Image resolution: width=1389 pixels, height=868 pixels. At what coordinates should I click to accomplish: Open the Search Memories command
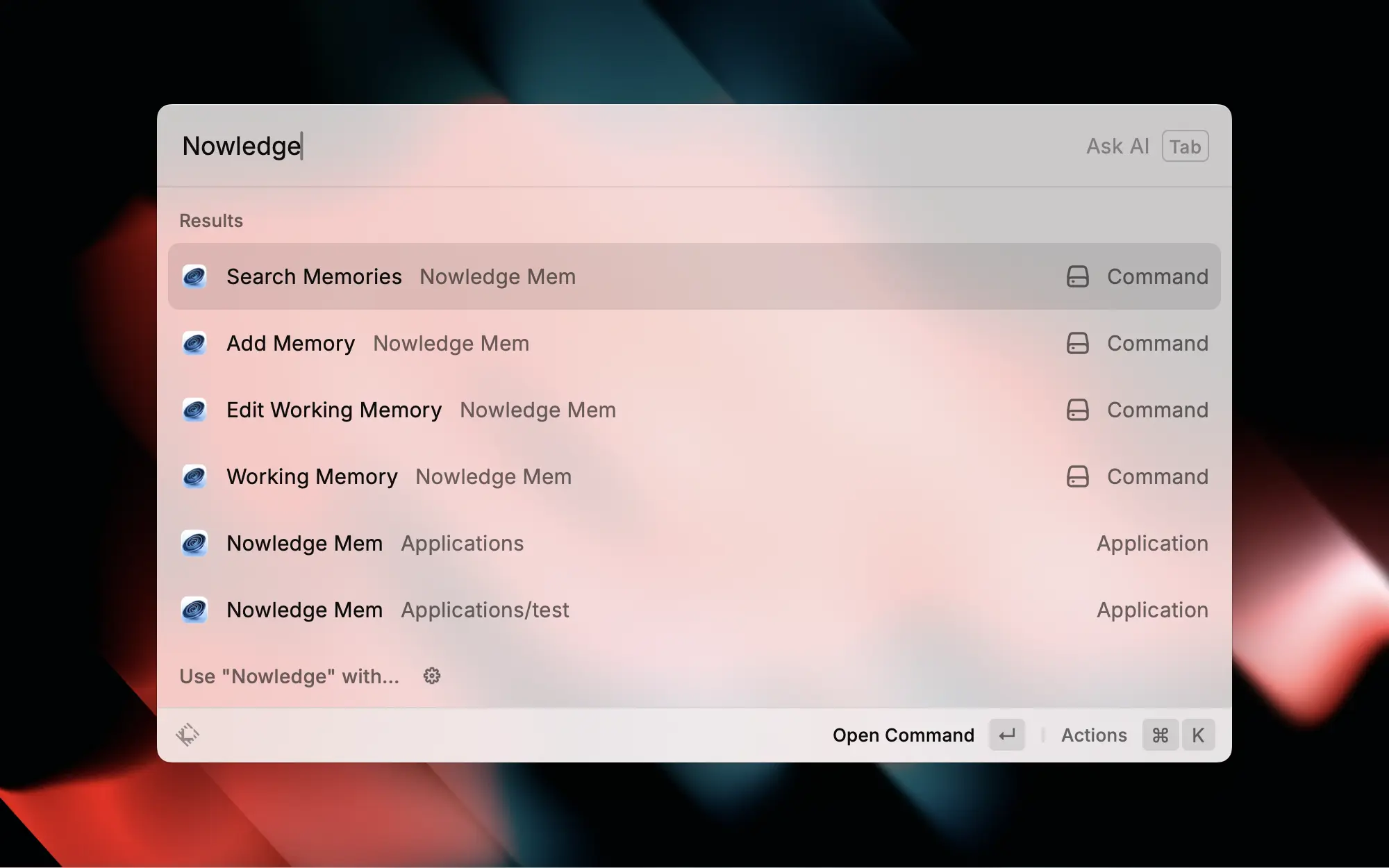click(x=314, y=276)
